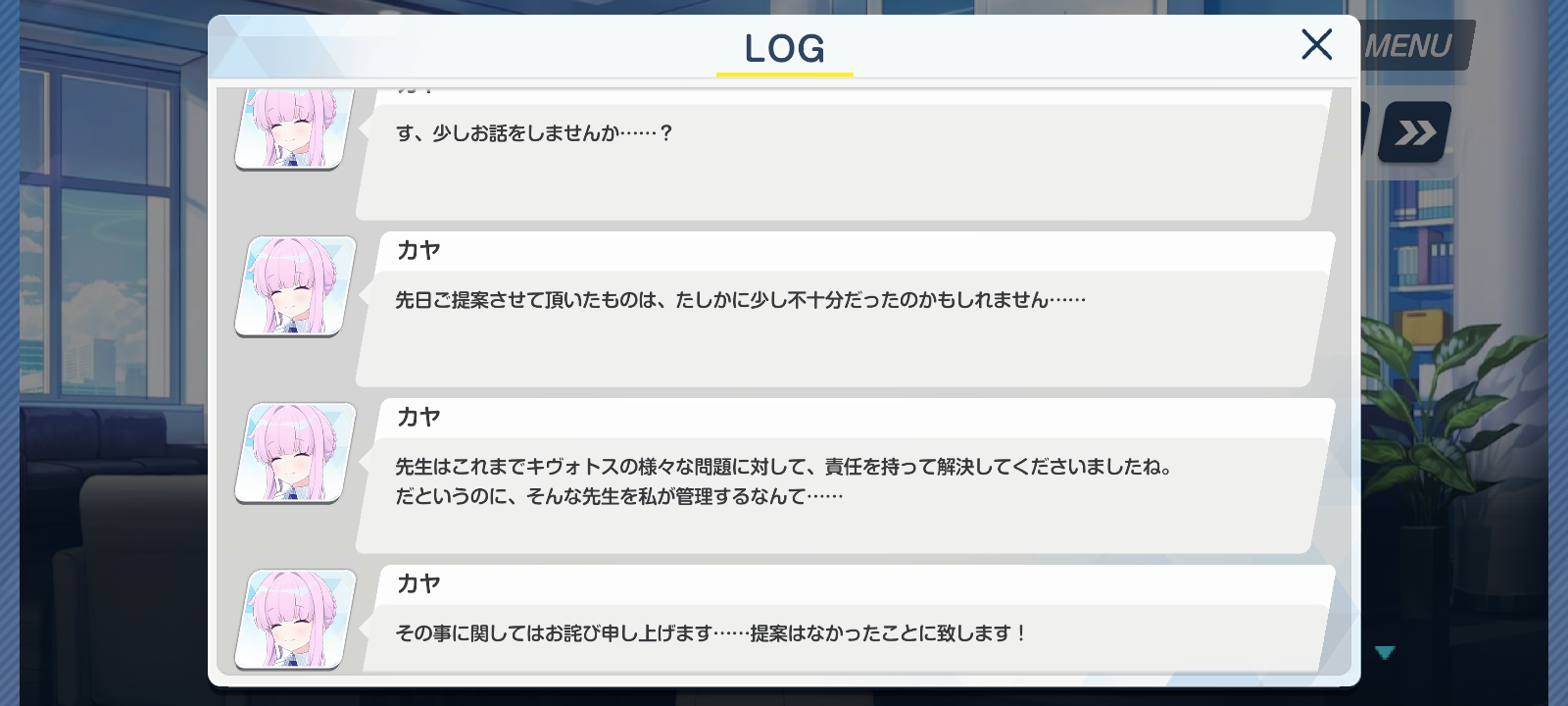The height and width of the screenshot is (706, 1568).
Task: Click the cut-off speaker label at the log's top
Action: 416,90
